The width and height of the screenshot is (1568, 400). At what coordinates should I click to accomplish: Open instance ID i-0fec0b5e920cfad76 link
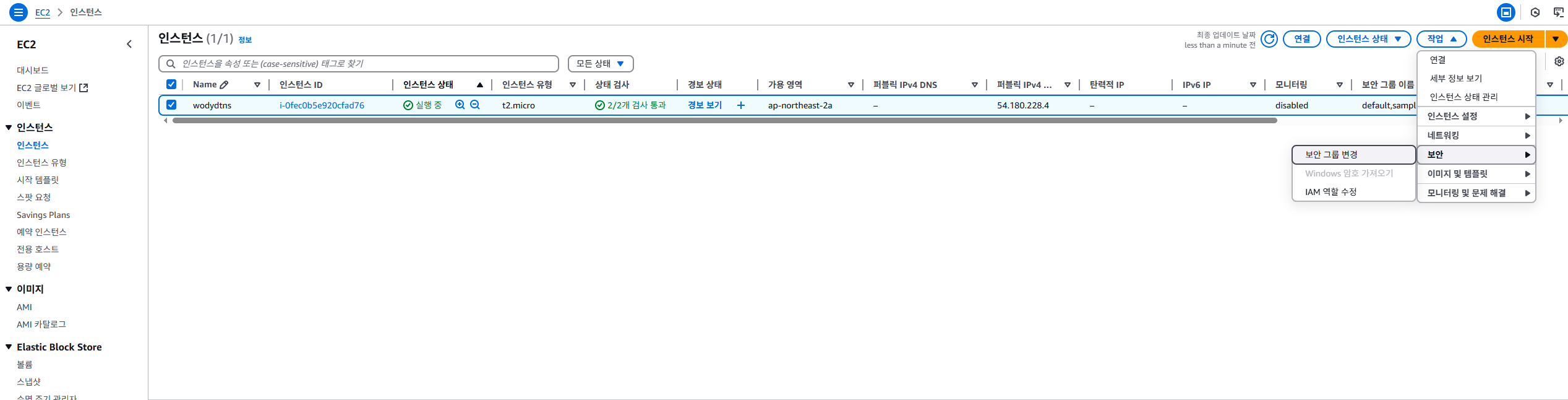322,105
